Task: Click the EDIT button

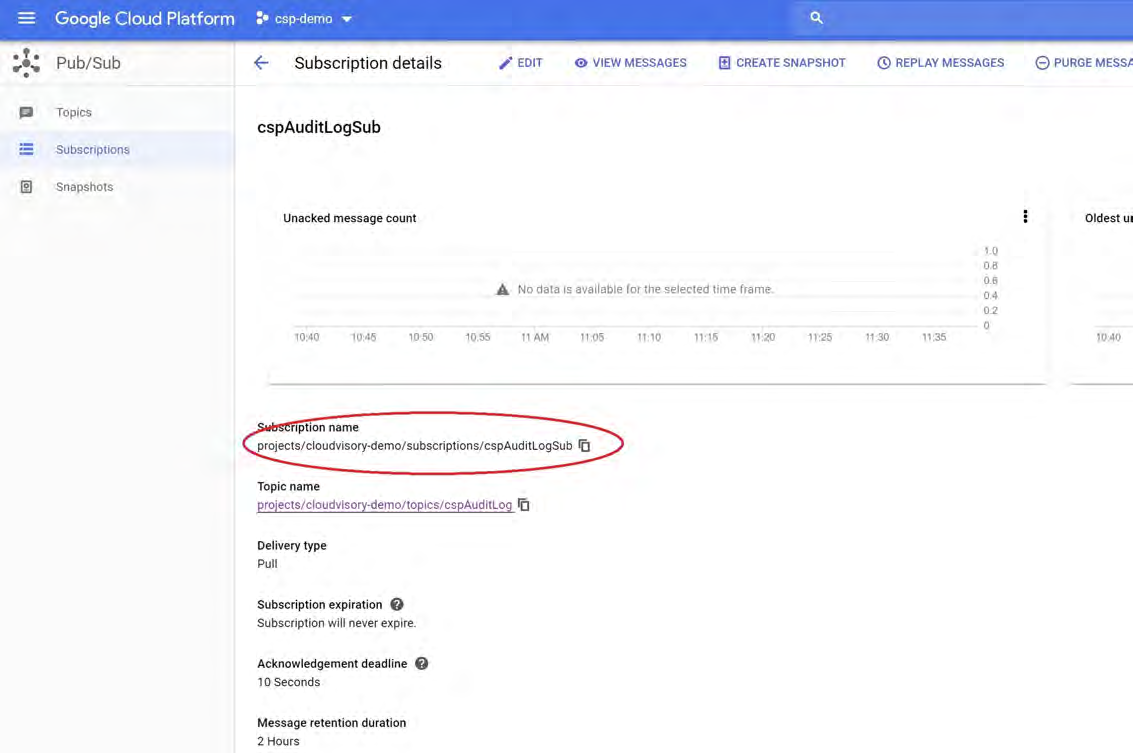Action: tap(520, 63)
